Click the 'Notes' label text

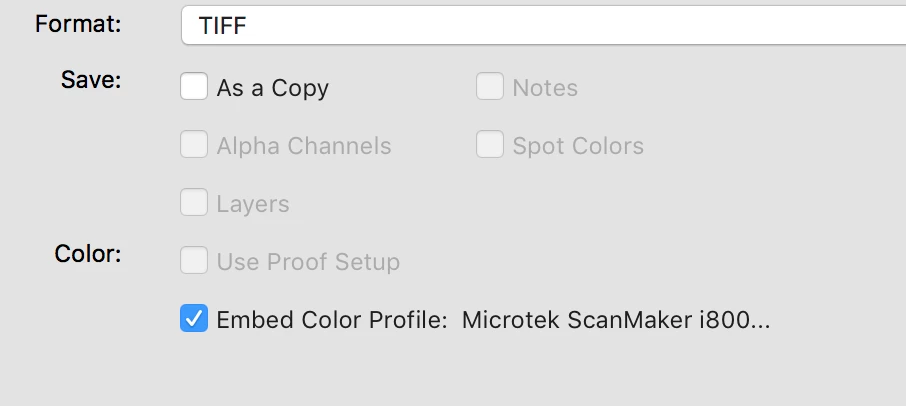click(x=545, y=88)
